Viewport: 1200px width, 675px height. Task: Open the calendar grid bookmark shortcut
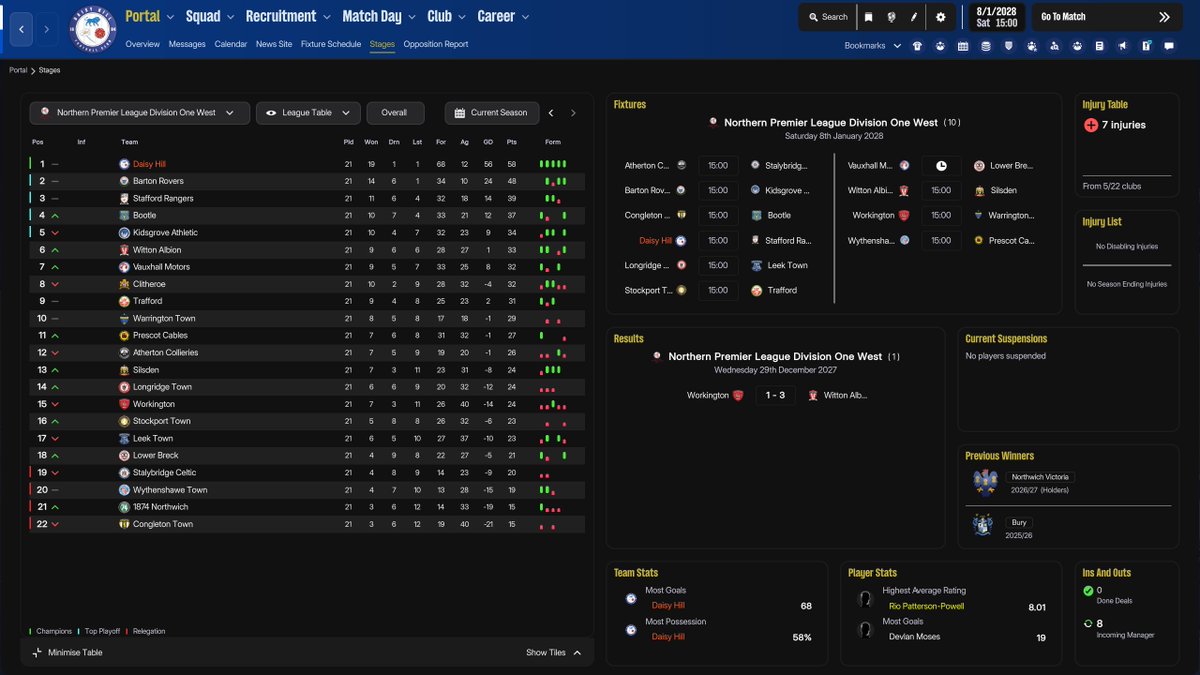[963, 45]
